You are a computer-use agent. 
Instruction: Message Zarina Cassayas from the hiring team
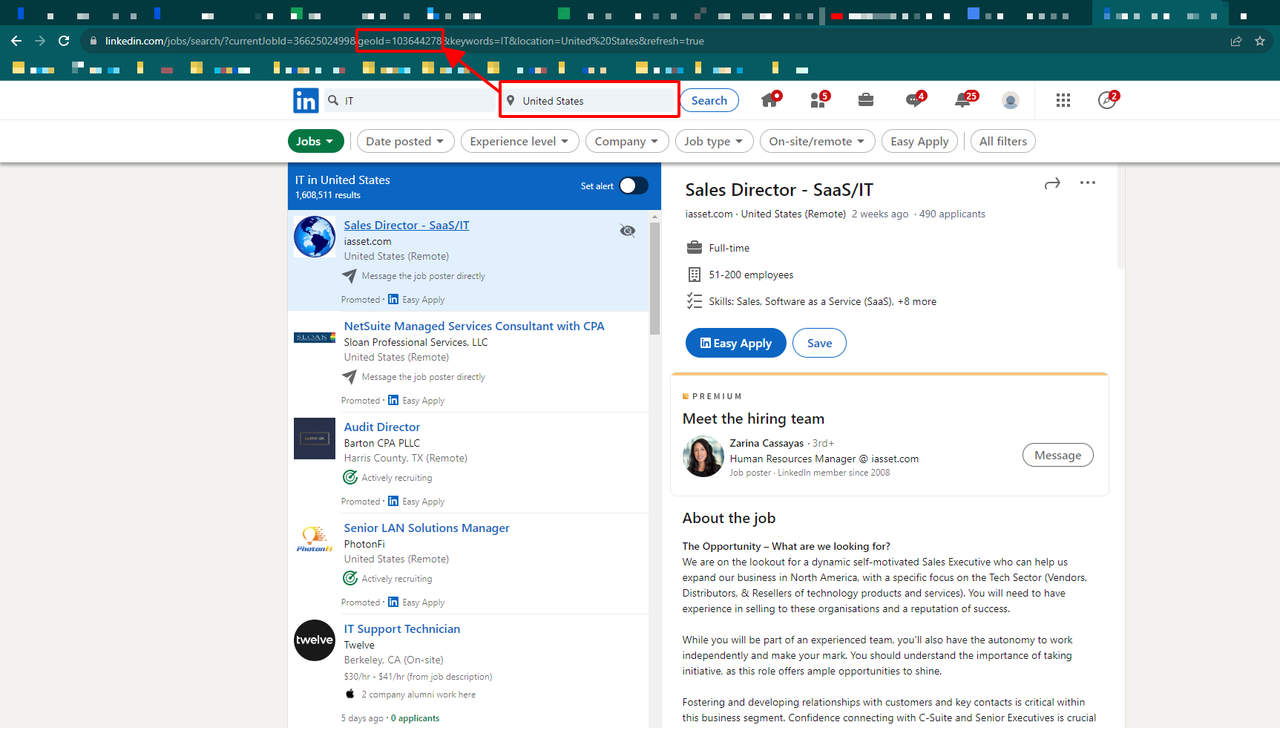(1057, 455)
